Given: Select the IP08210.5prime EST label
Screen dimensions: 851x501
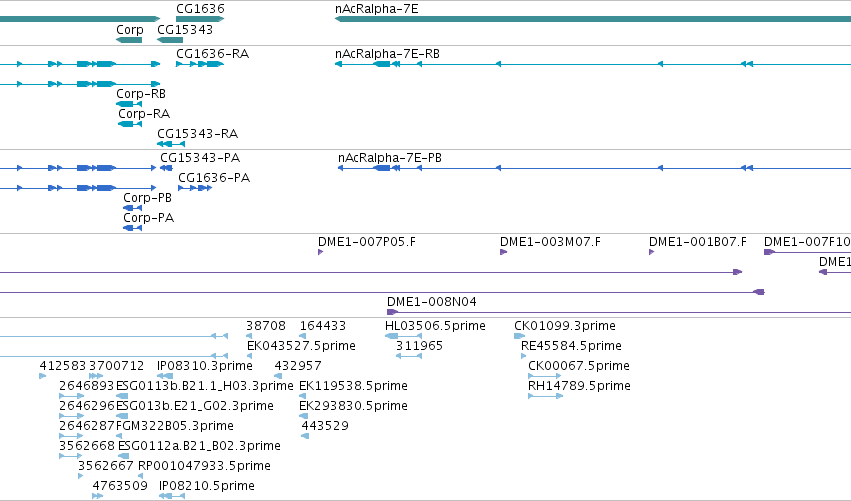Looking at the screenshot, I should [x=207, y=486].
